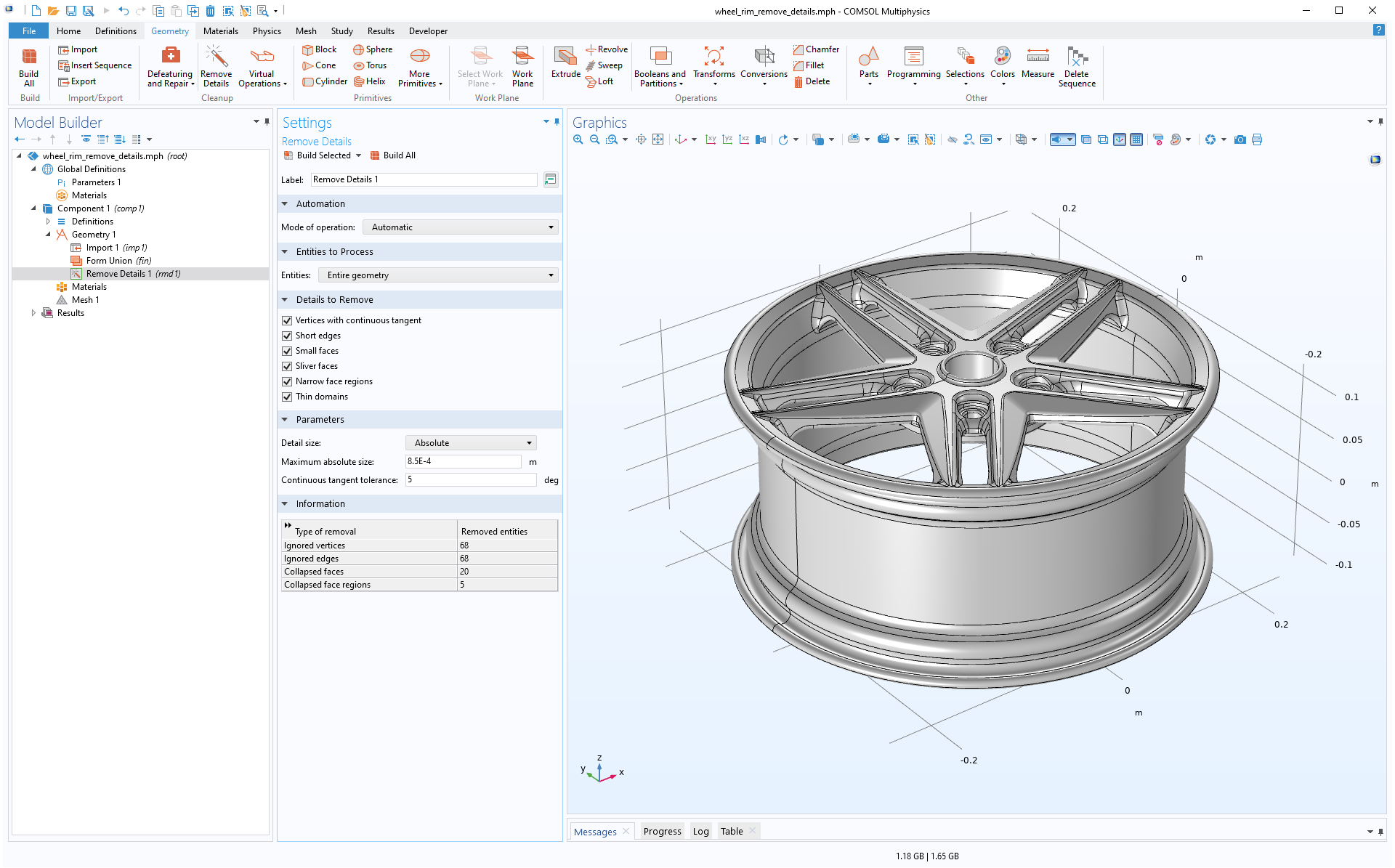Image resolution: width=1395 pixels, height=868 pixels.
Task: Click the Build Selected button
Action: [322, 155]
